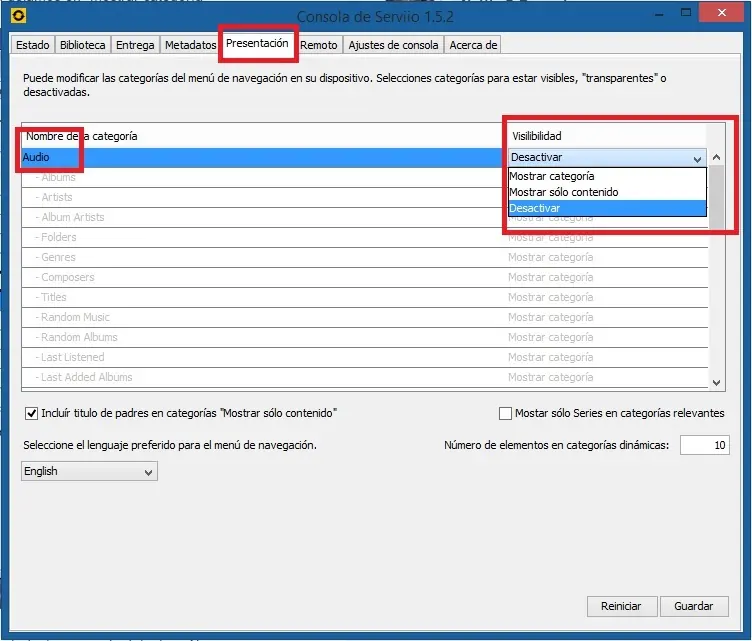Click the Reiniciar button

pyautogui.click(x=621, y=606)
